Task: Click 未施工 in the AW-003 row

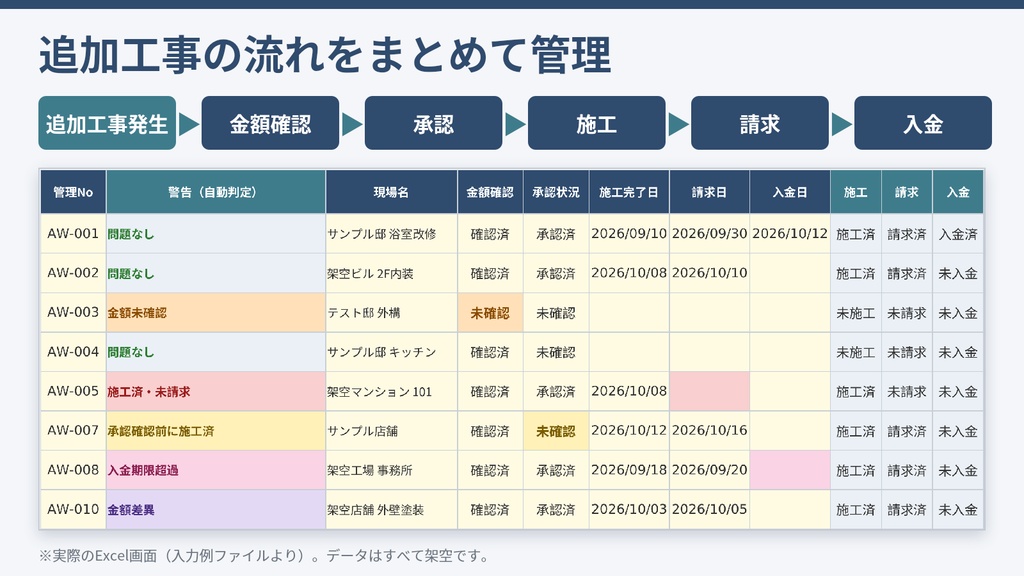Action: [x=856, y=312]
